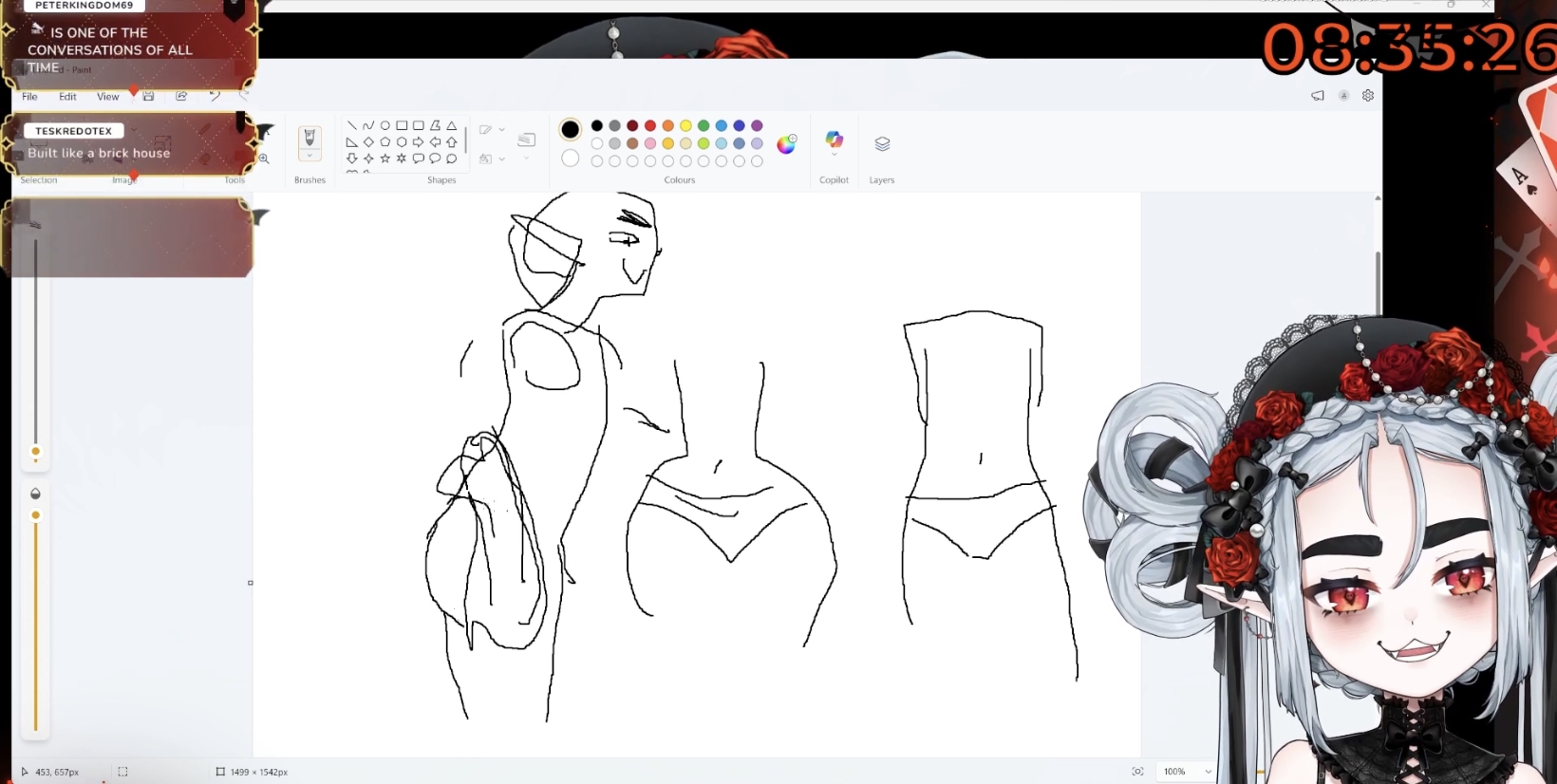Select the Line shape
The image size is (1557, 784).
pyautogui.click(x=351, y=125)
